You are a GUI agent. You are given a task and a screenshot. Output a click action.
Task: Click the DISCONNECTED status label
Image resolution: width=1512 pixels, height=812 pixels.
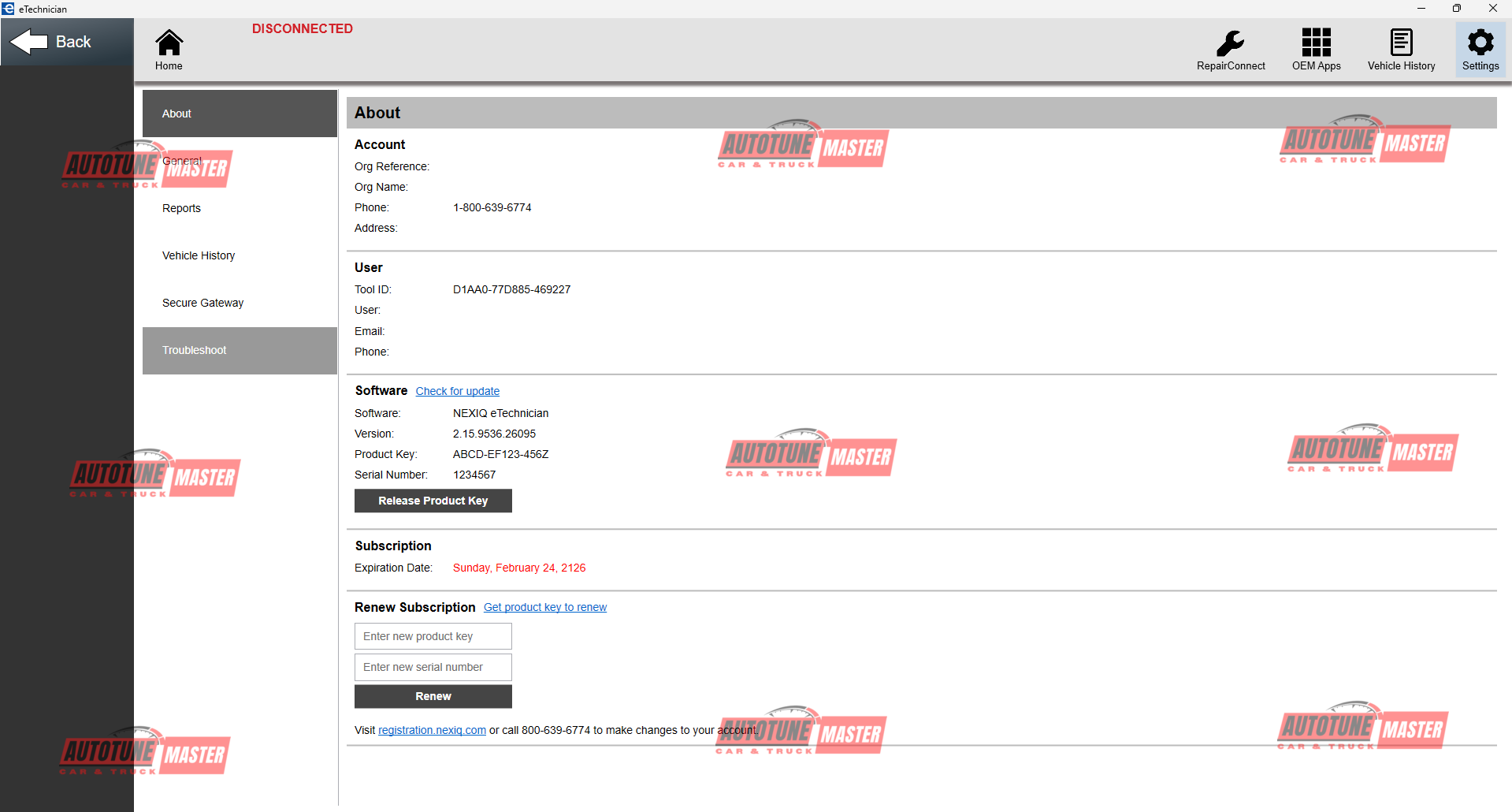click(303, 28)
